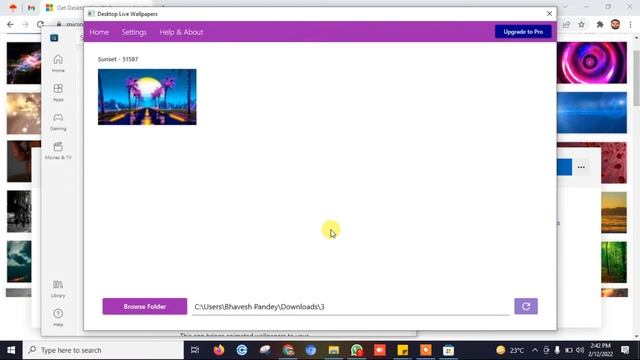Open the Settings tab in Desktop Live Wallpapers
640x360 pixels.
134,32
